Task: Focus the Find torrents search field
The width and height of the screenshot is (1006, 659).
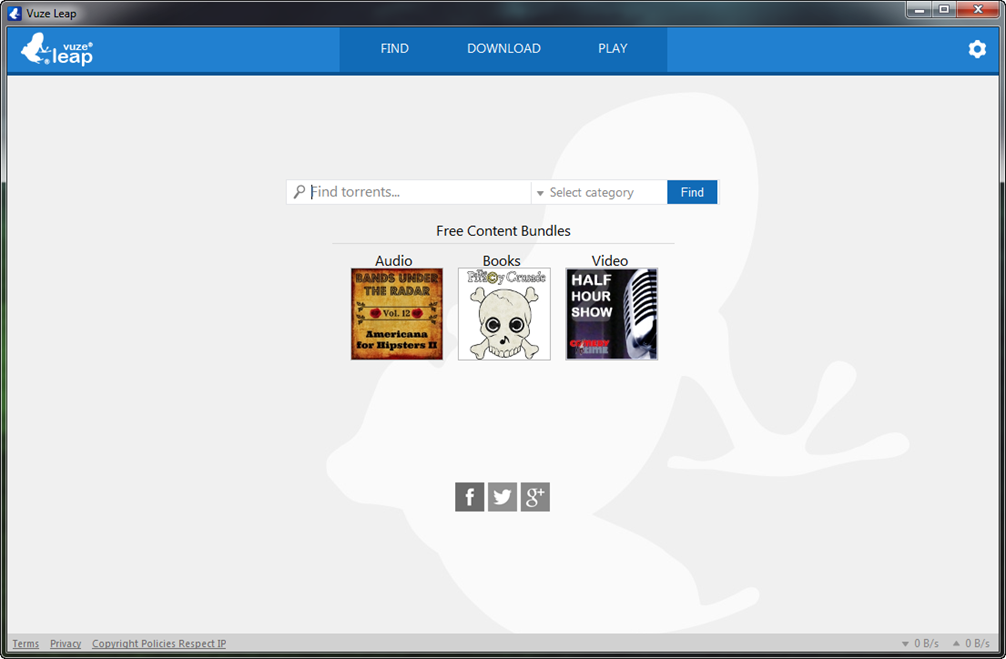Action: tap(409, 192)
